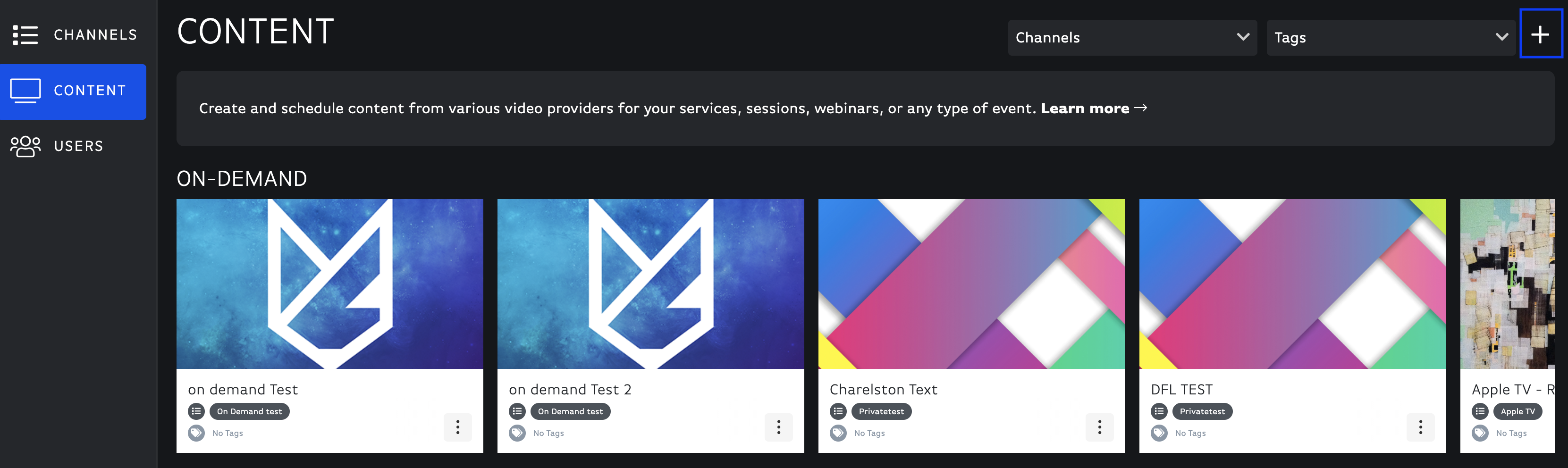Open three-dot menu for on demand Test
Image resolution: width=1568 pixels, height=468 pixels.
(x=458, y=427)
